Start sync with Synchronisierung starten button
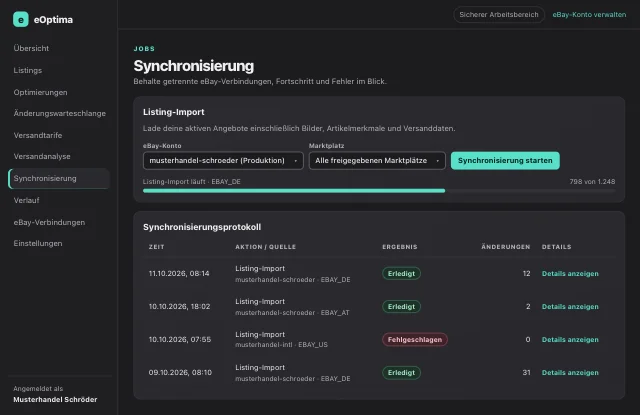Image resolution: width=640 pixels, height=415 pixels. tap(505, 160)
